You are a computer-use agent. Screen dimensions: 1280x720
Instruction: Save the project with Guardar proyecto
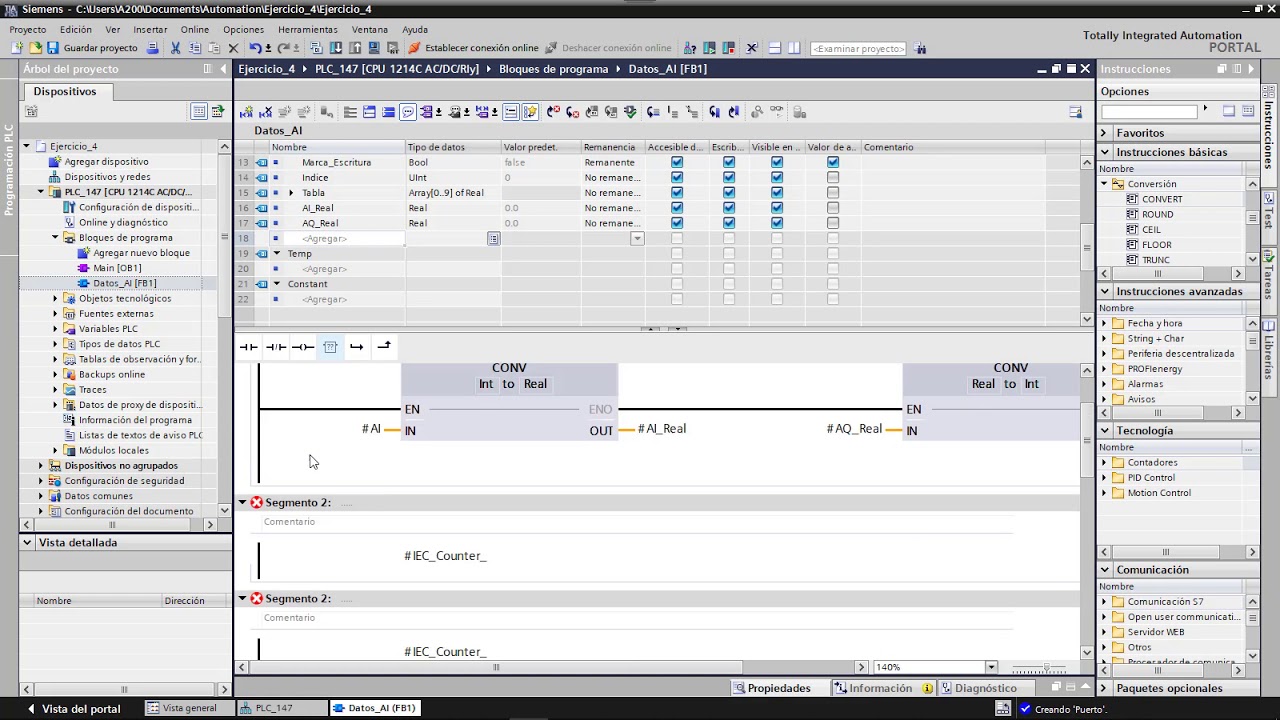(93, 48)
